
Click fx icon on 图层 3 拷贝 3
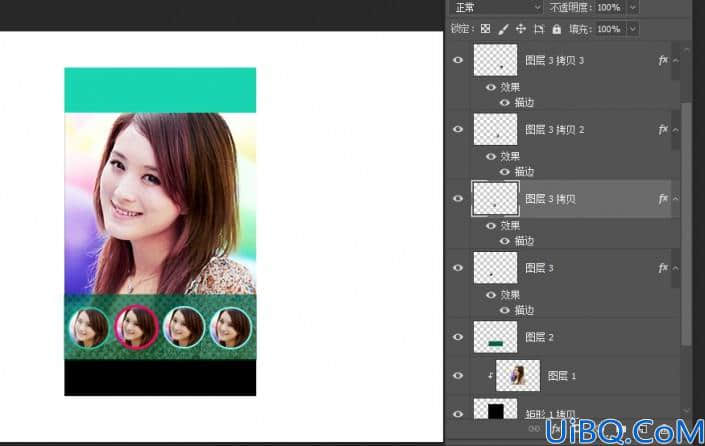663,60
